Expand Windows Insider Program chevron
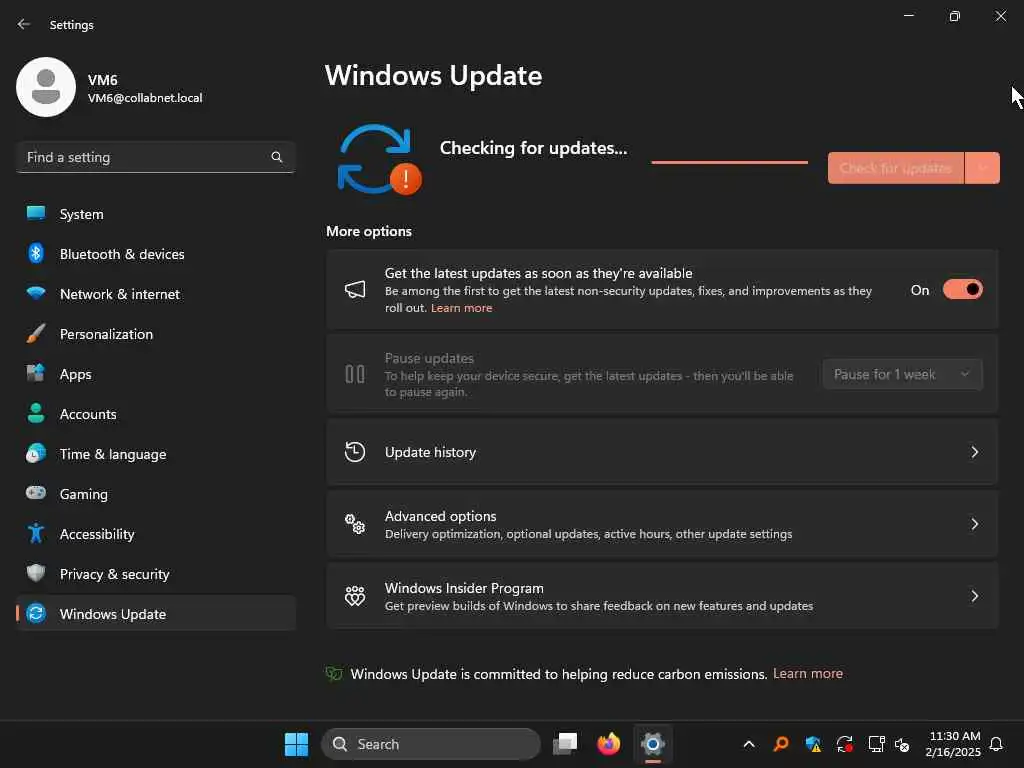The image size is (1024, 768). coord(974,596)
